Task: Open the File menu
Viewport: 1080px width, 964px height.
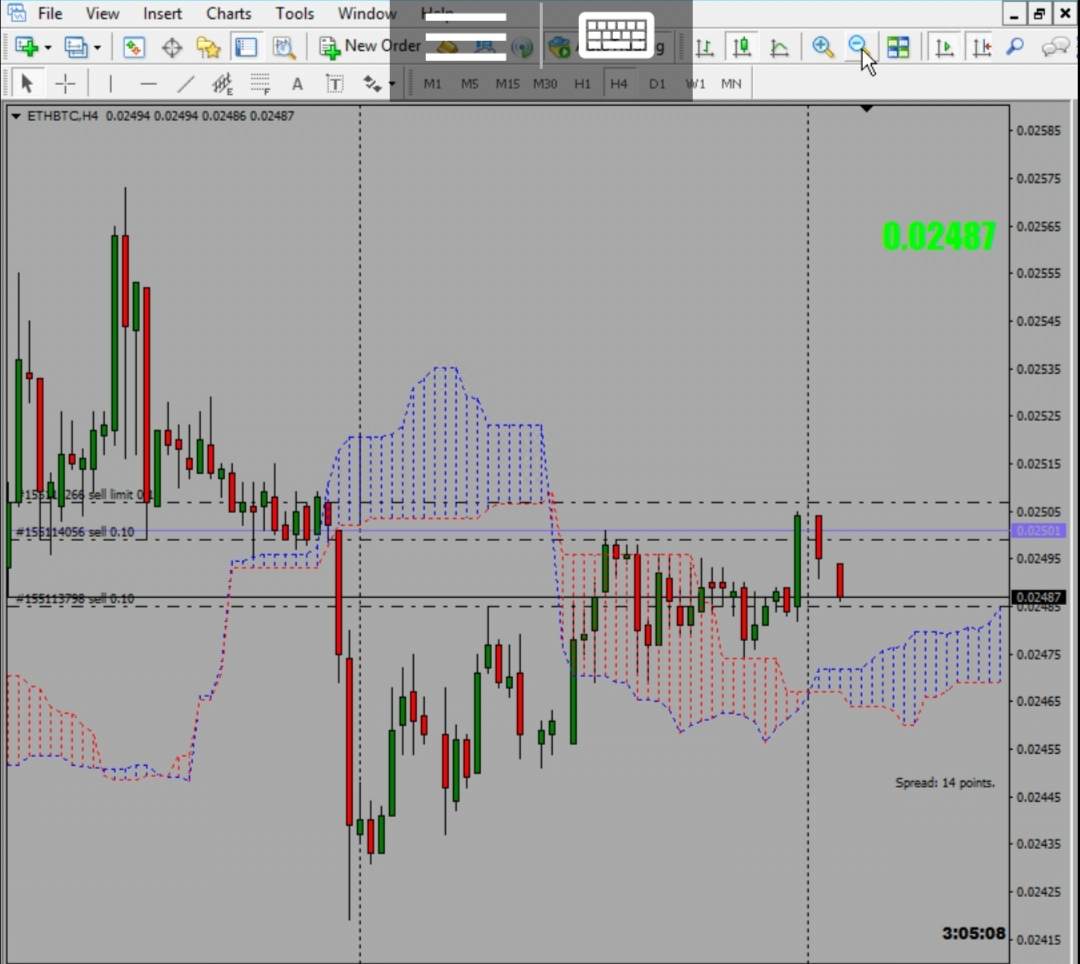Action: [50, 13]
